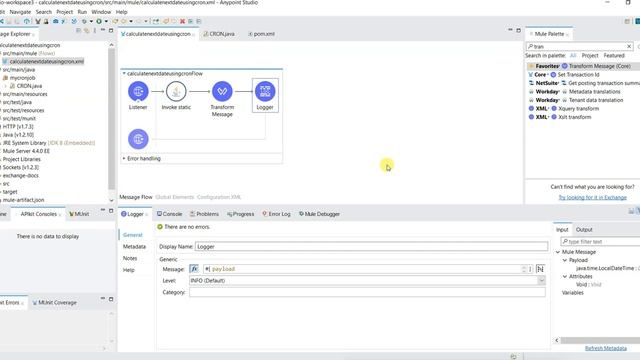Minimize the editor area panel
640x360 pixels.
(510, 30)
